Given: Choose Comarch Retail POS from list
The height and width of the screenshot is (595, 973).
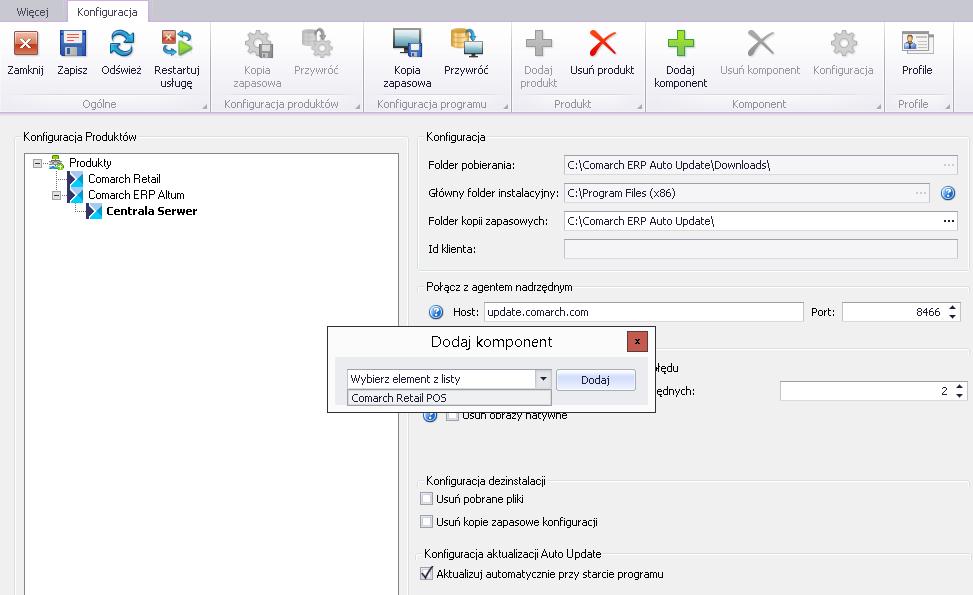Looking at the screenshot, I should [x=449, y=398].
